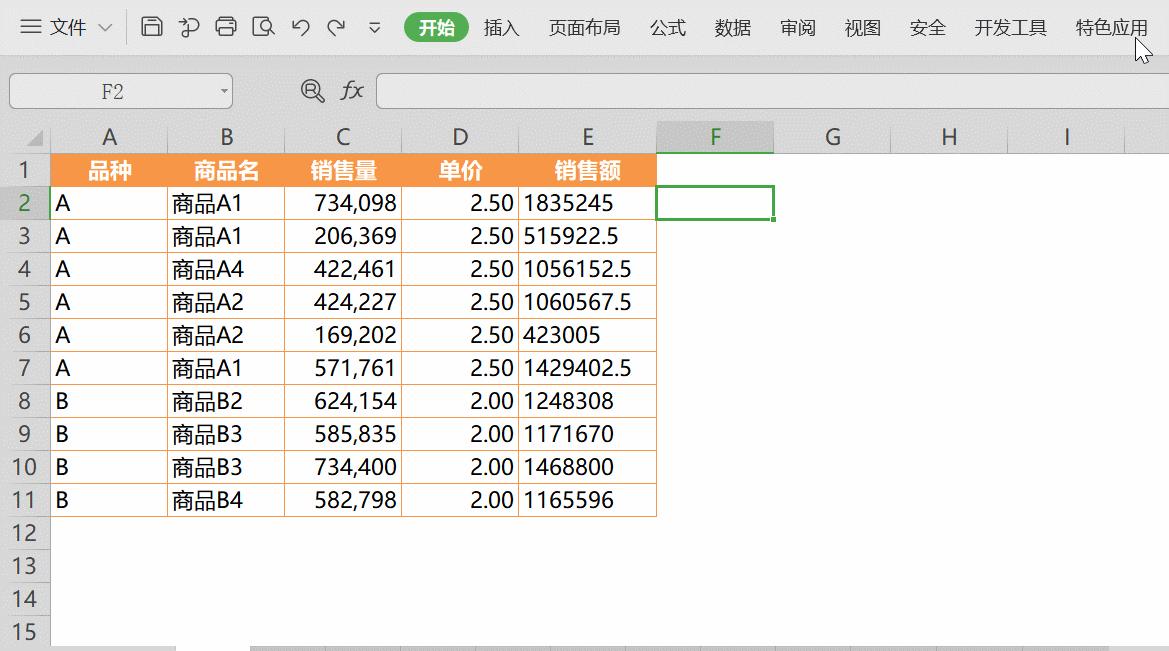Select row header 7
Viewport: 1169px width, 651px height.
pos(26,368)
